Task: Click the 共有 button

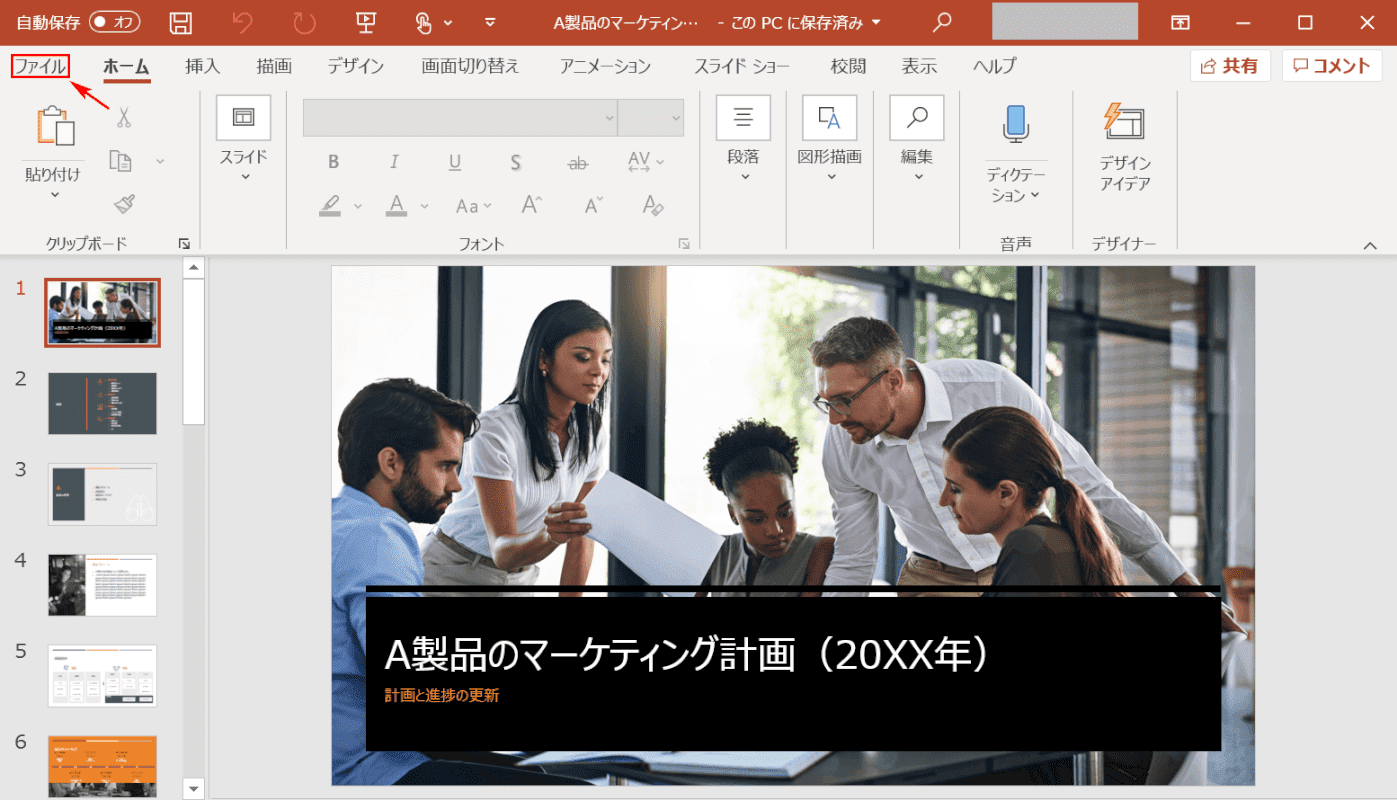Action: (x=1230, y=66)
